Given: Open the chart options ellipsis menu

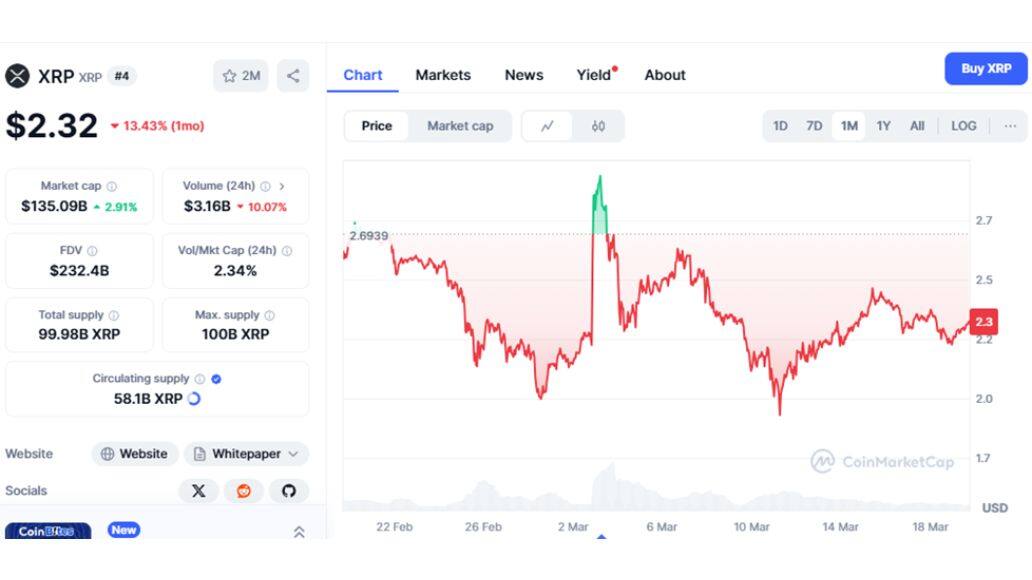Looking at the screenshot, I should click(x=1010, y=126).
